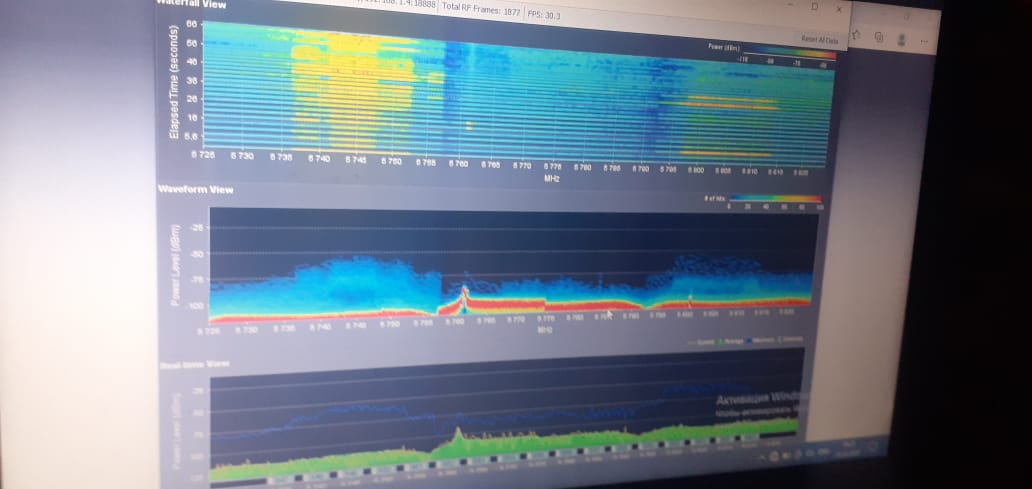
Task: Open the collections icon in background browser
Action: 879,37
